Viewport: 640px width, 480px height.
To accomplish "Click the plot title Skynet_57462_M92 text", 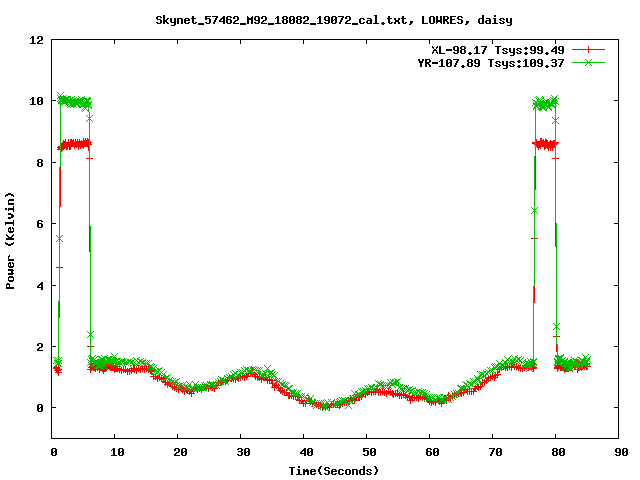I will point(333,20).
